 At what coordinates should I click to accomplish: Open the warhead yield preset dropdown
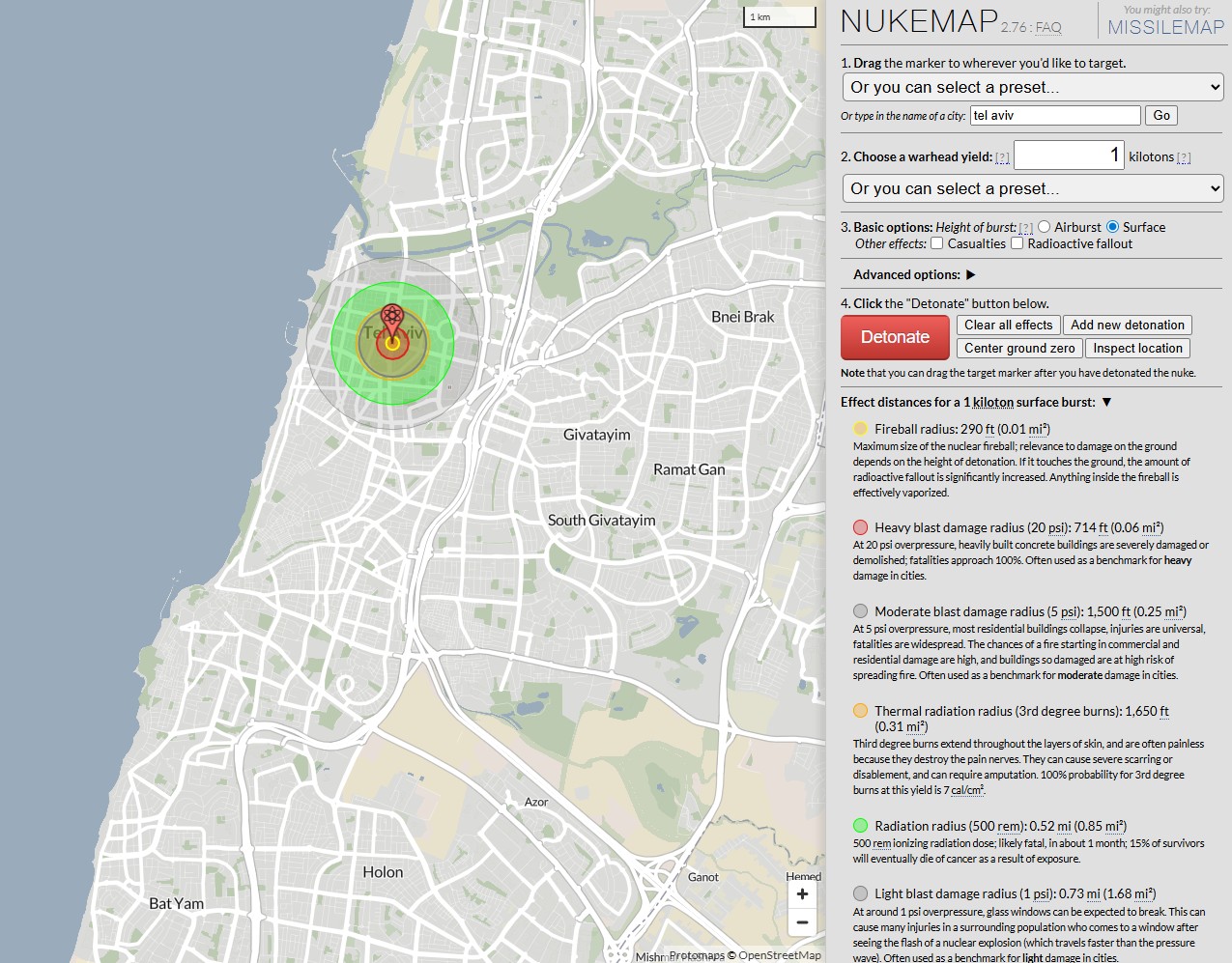(1033, 188)
